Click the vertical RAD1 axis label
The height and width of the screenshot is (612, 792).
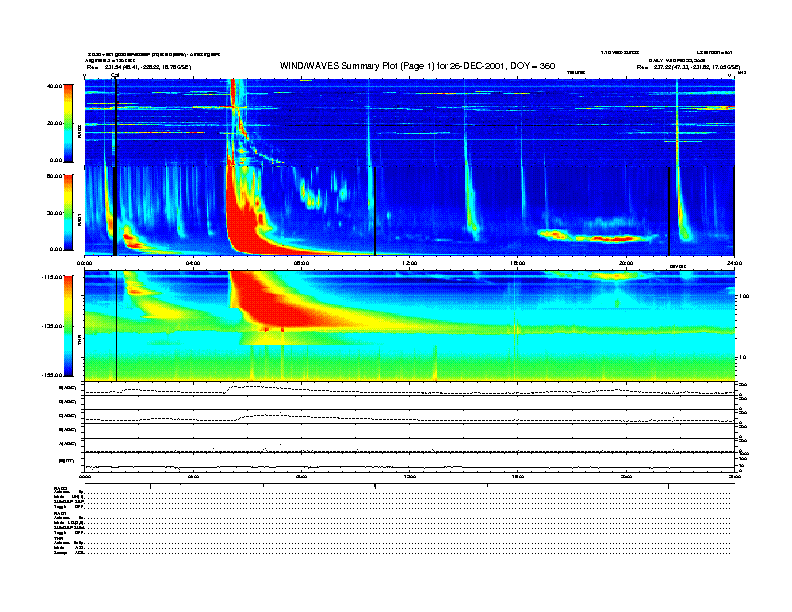pos(79,219)
